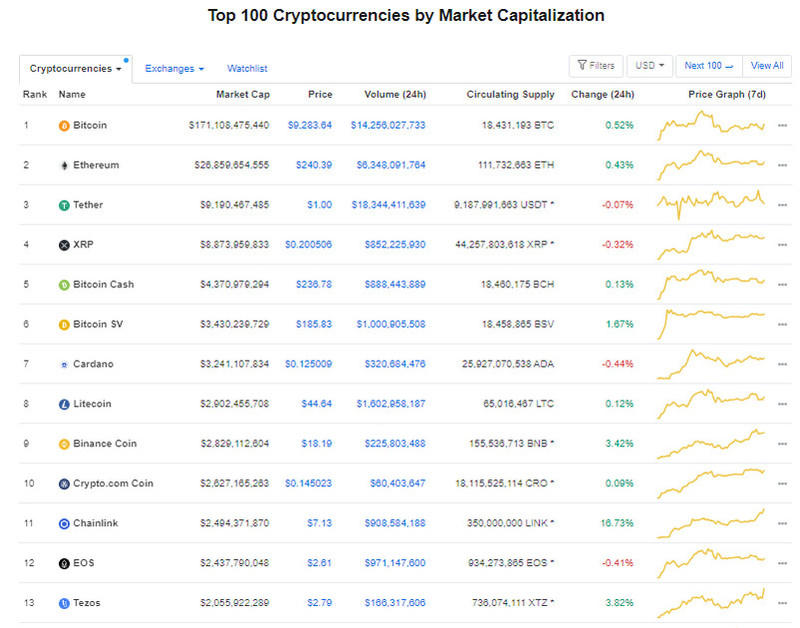
Task: Open the Filters menu
Action: (x=596, y=65)
